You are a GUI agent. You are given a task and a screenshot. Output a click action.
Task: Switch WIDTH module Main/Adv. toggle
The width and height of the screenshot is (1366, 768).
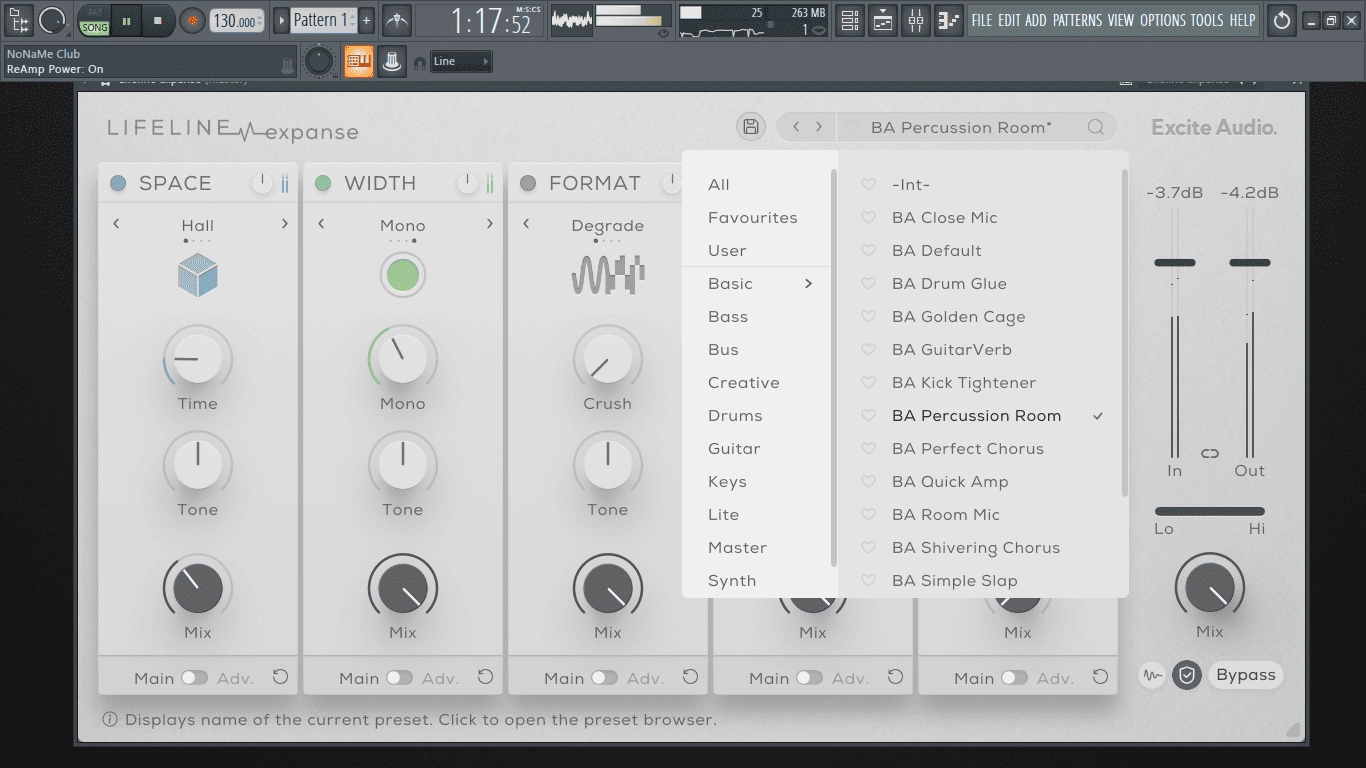(x=399, y=678)
